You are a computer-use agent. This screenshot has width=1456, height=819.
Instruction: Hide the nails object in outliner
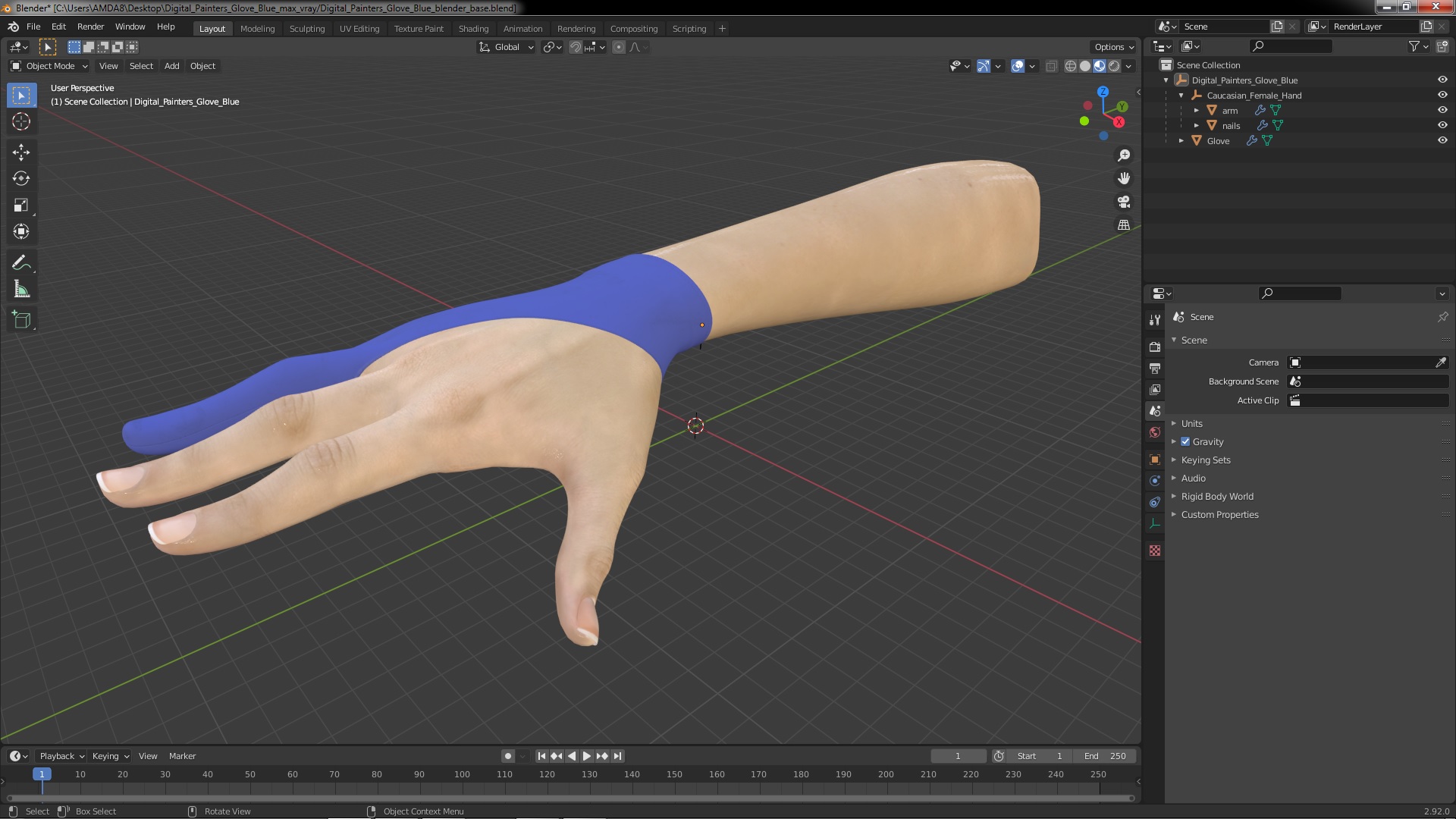[x=1442, y=125]
